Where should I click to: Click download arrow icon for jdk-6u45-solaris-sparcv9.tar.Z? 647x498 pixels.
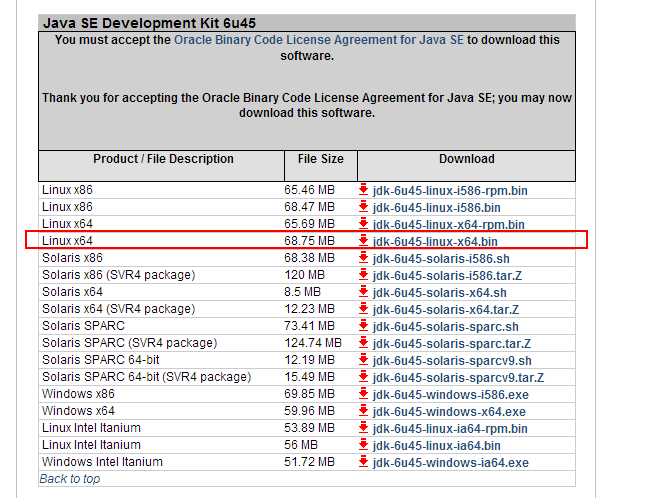[x=363, y=377]
